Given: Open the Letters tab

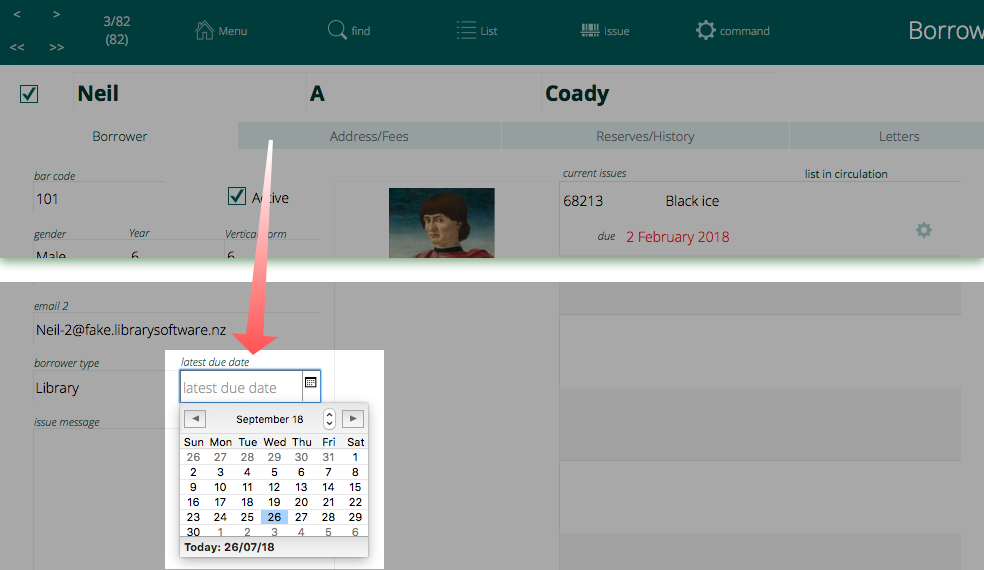Looking at the screenshot, I should [899, 136].
